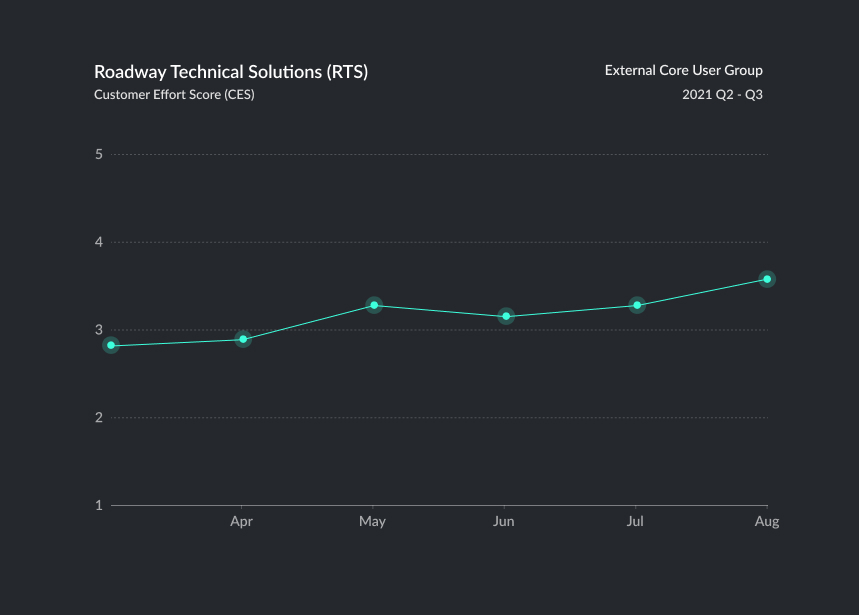Click the Aug label on the x-axis

[766, 522]
